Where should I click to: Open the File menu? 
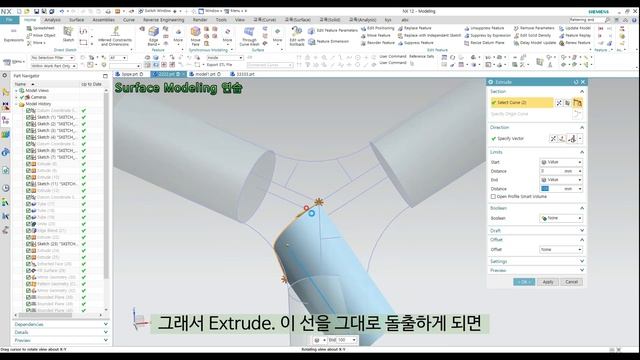coord(9,20)
